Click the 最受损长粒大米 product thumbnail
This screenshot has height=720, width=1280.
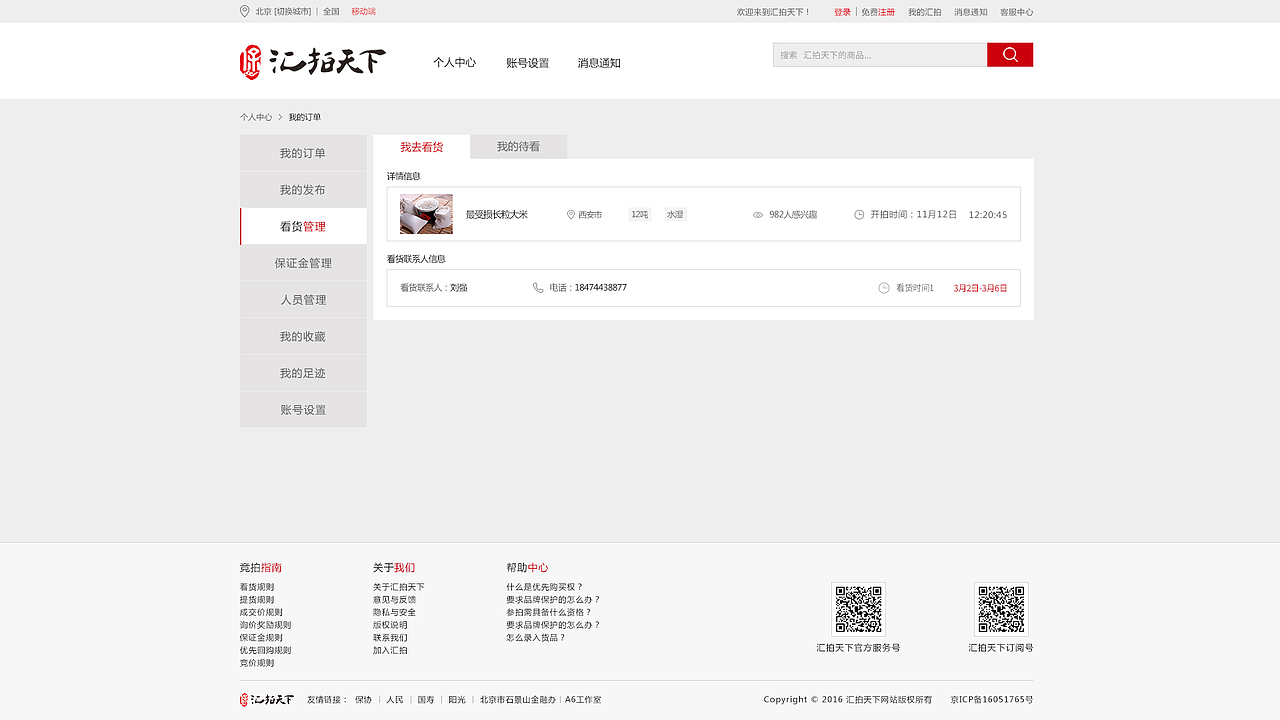point(426,214)
